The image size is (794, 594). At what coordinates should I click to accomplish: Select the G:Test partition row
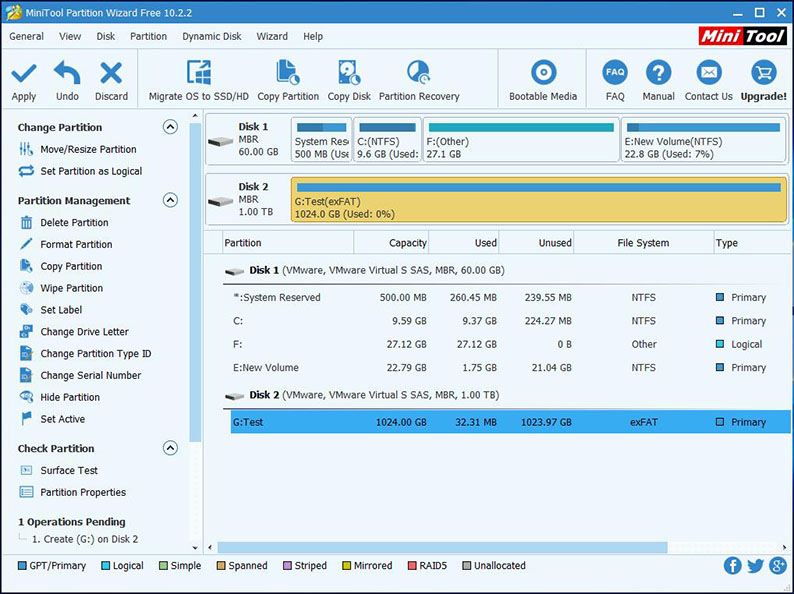510,422
